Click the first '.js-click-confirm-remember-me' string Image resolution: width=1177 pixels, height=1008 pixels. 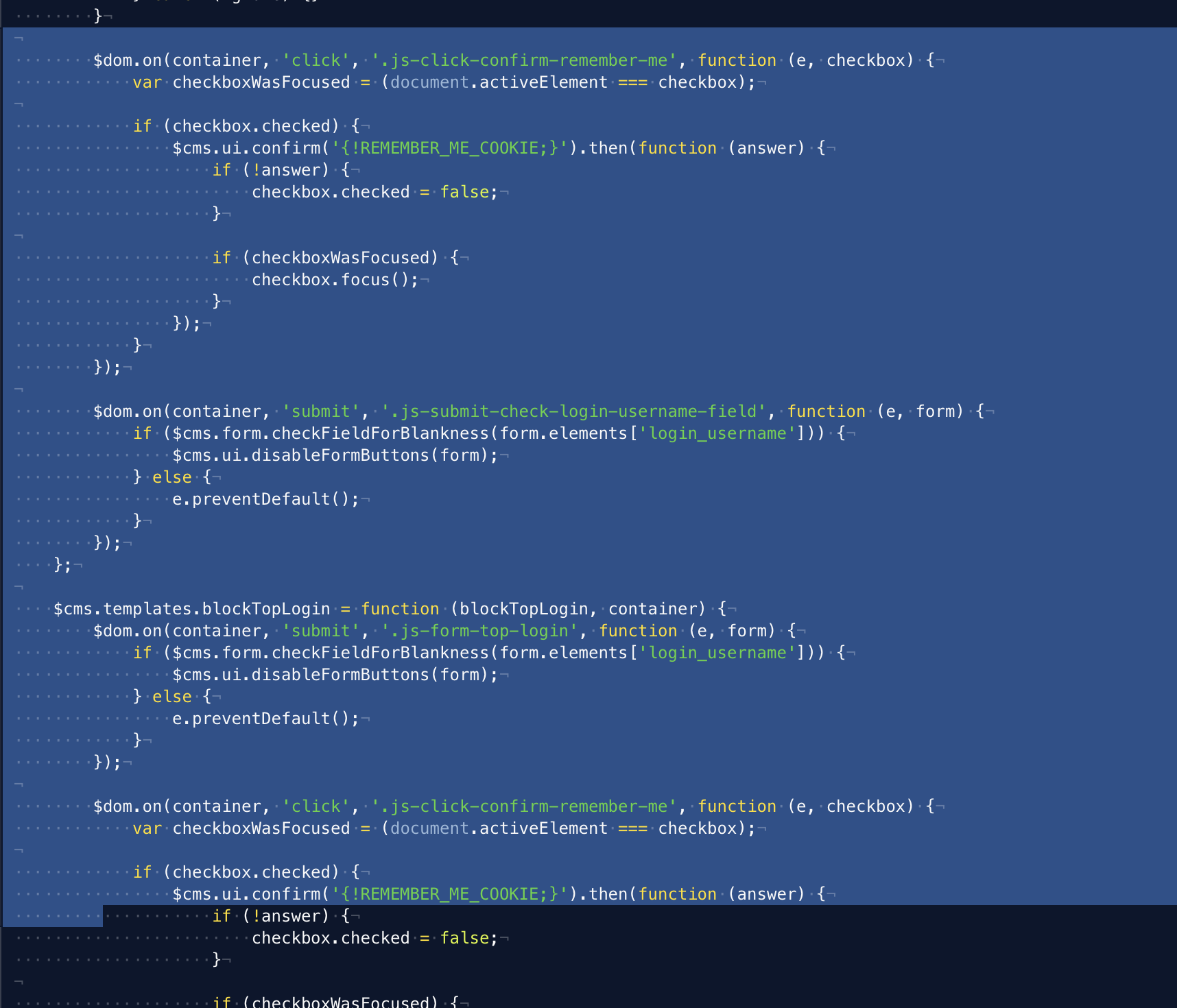(524, 60)
